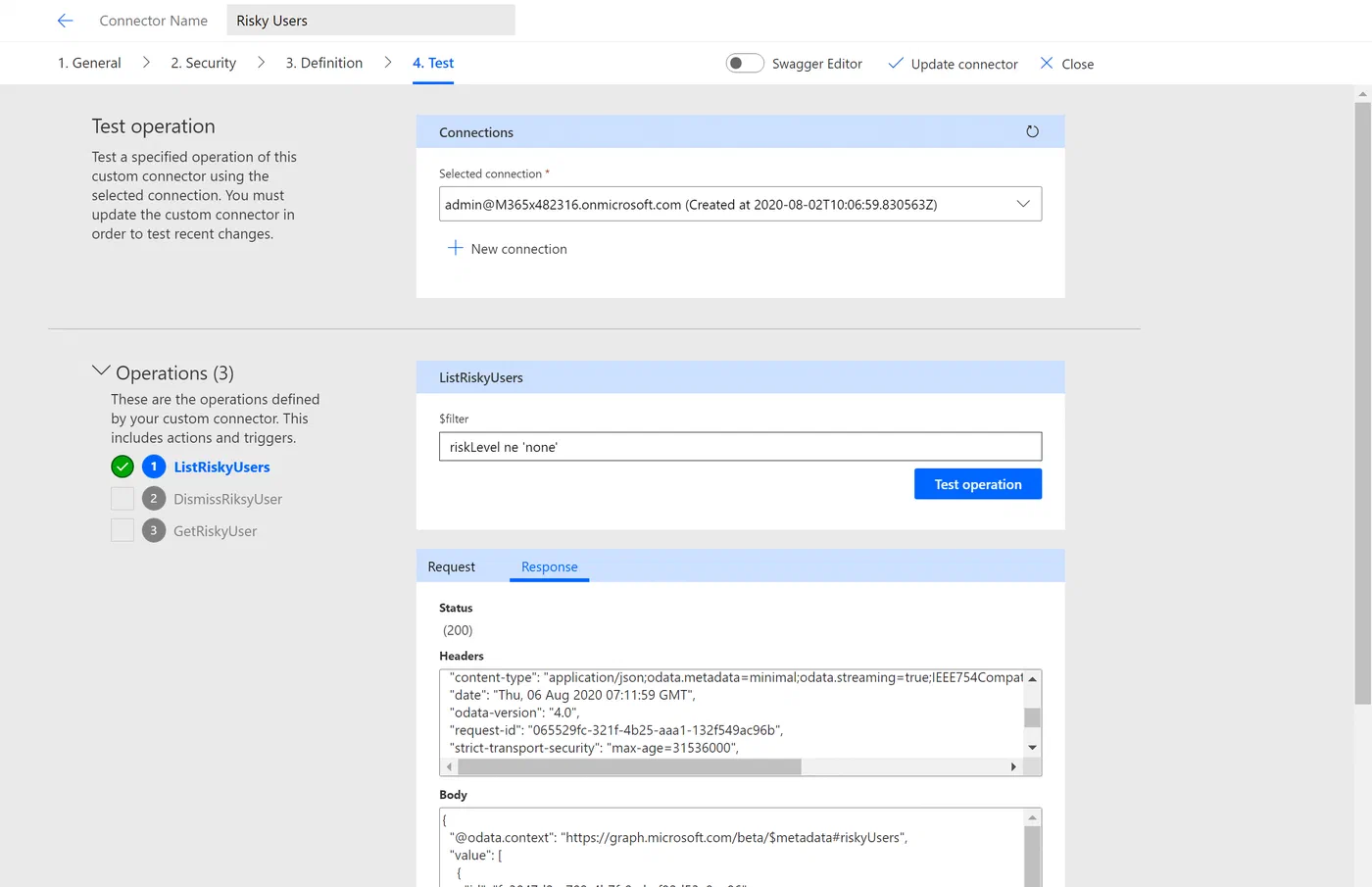Click the checkmark icon beside Update connector
Screen dimensions: 1372x887
[896, 63]
